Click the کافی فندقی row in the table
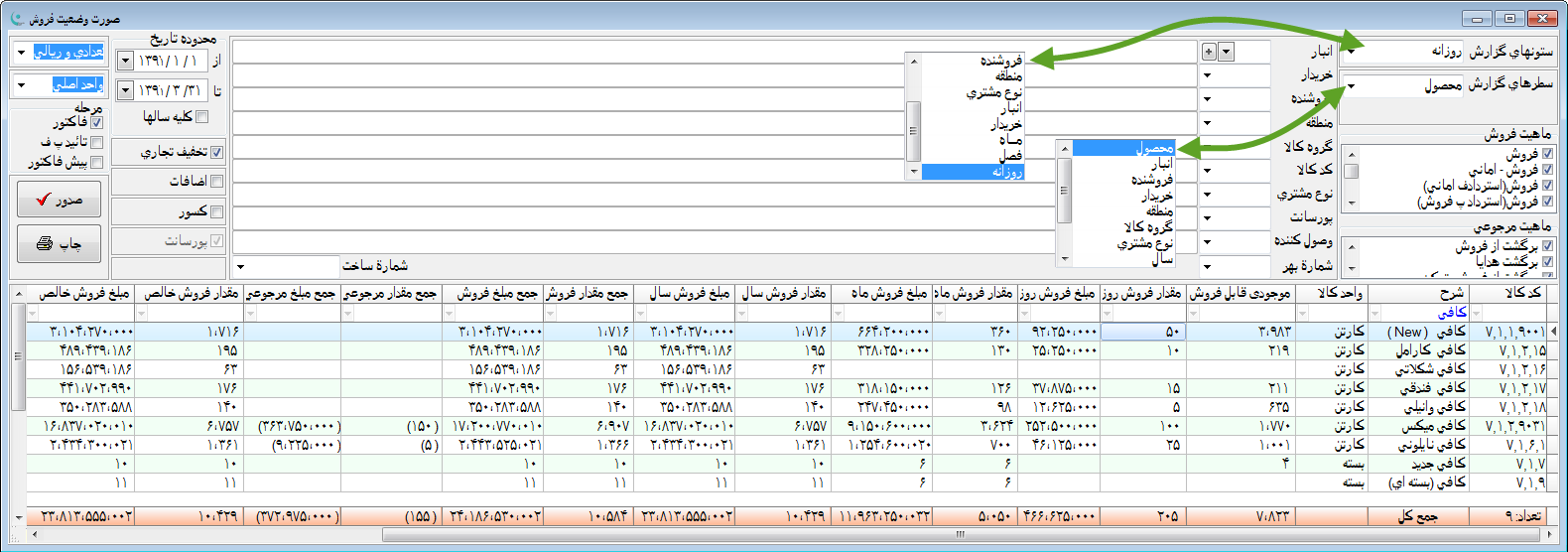 click(x=1430, y=388)
